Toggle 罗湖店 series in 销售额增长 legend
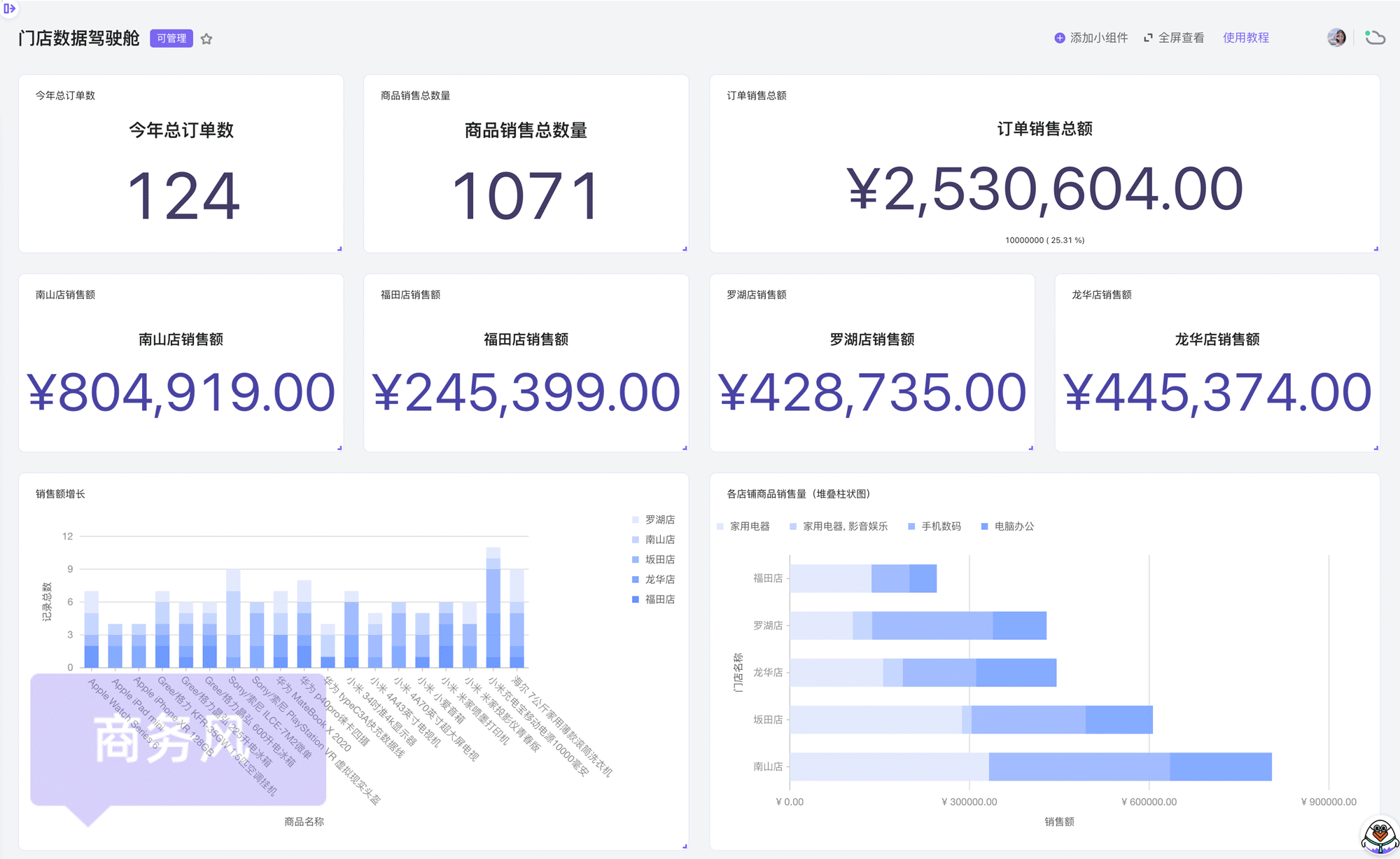The image size is (1400, 859). pos(659,519)
